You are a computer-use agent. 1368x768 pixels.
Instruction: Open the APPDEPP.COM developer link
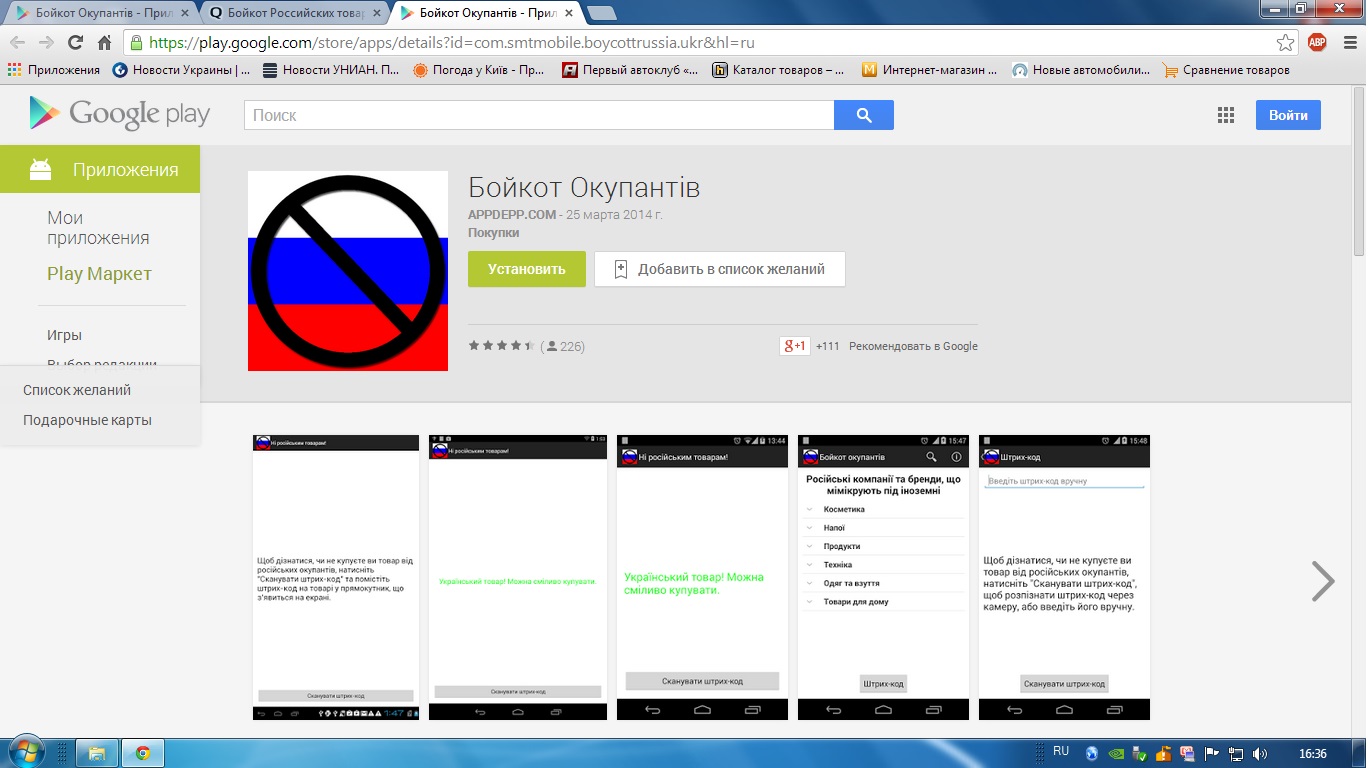[511, 214]
